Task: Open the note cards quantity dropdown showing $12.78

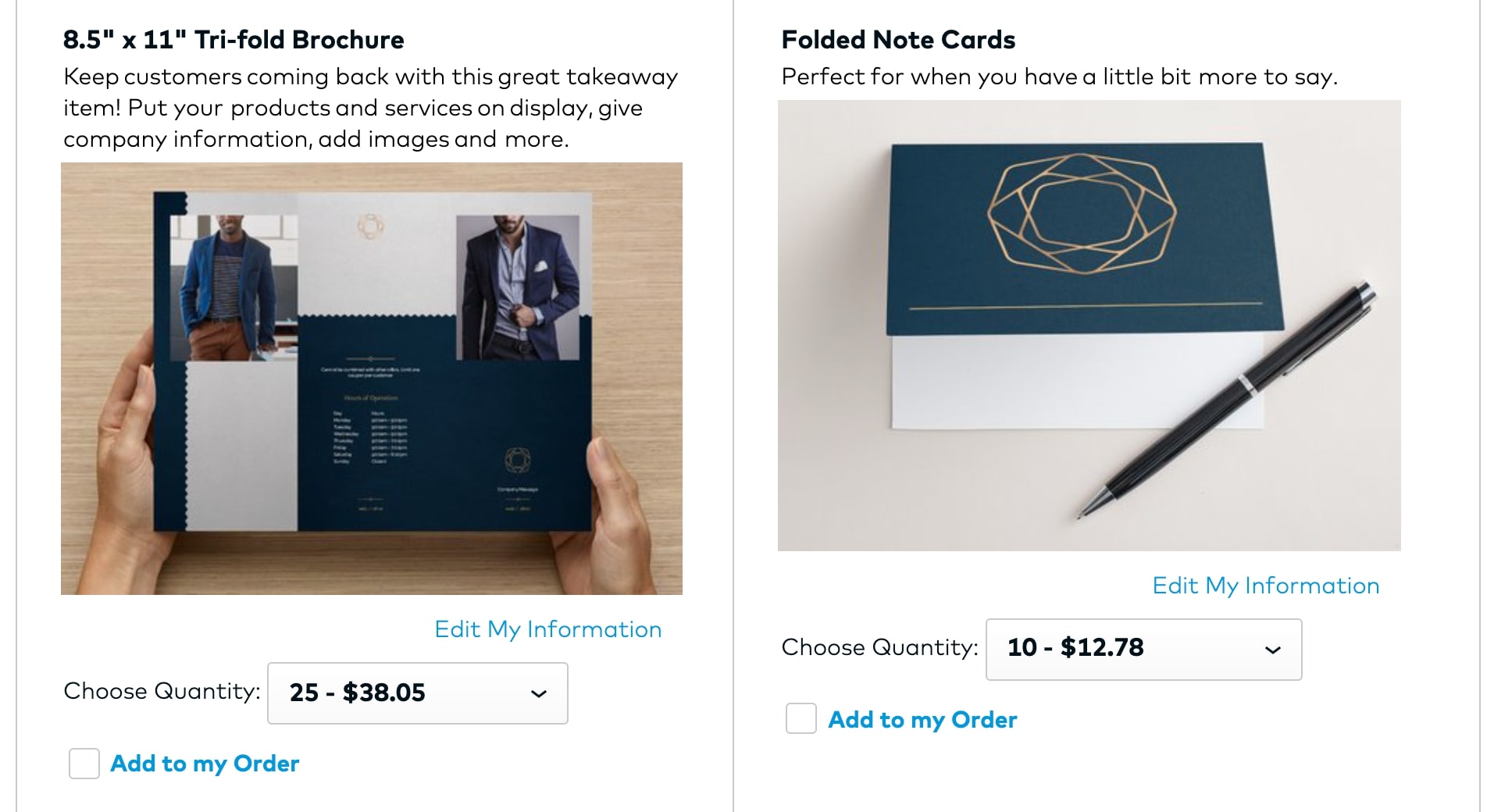Action: 1143,649
